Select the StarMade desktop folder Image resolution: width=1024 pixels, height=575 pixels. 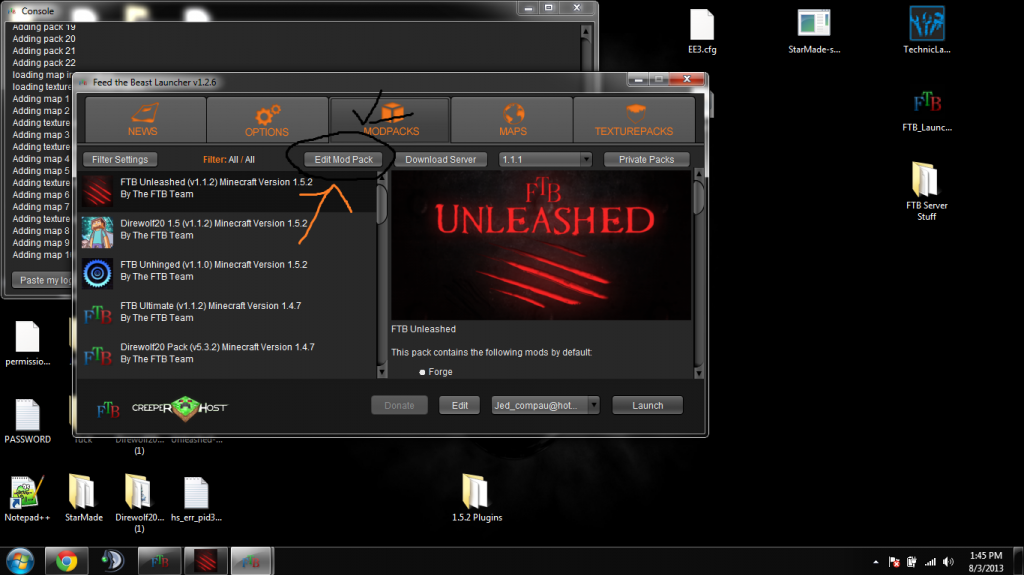pyautogui.click(x=84, y=499)
